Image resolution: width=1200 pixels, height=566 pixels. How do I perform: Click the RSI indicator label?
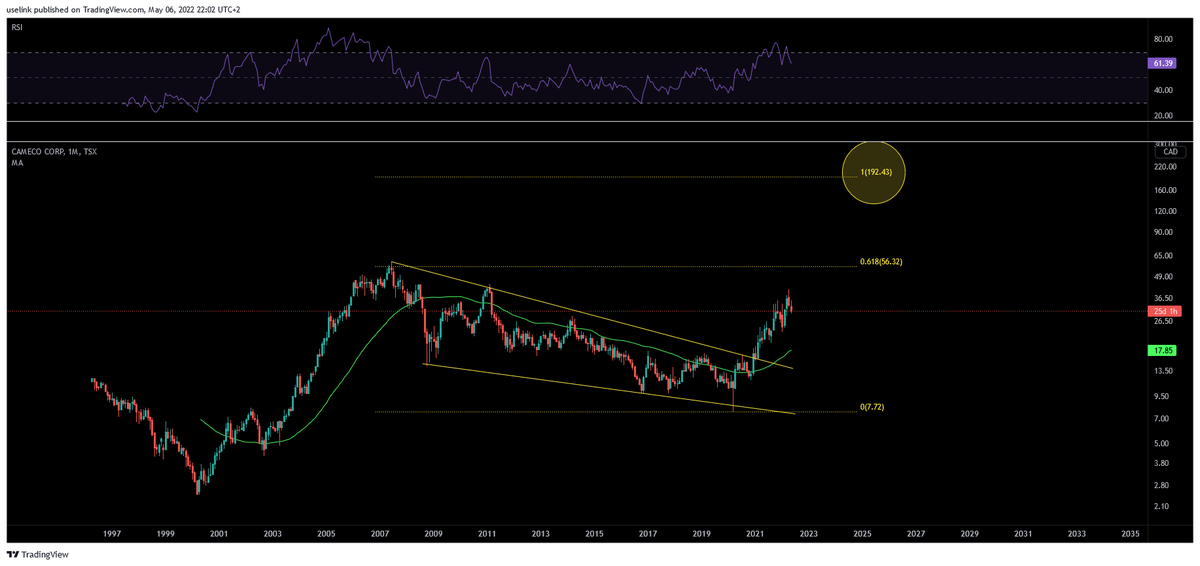point(17,28)
